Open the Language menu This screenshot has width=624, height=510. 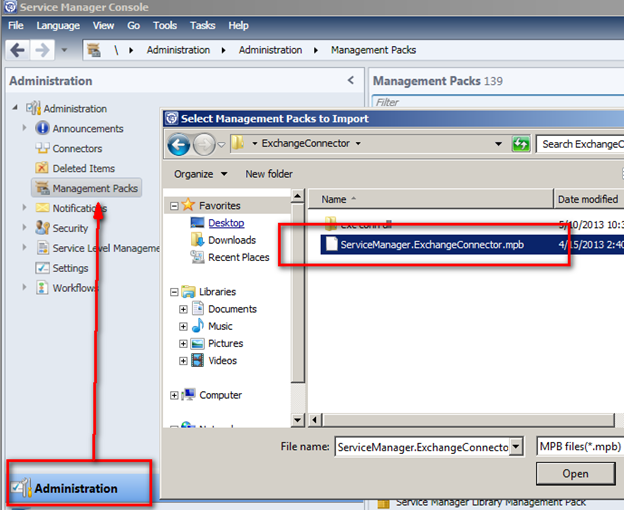pos(58,25)
